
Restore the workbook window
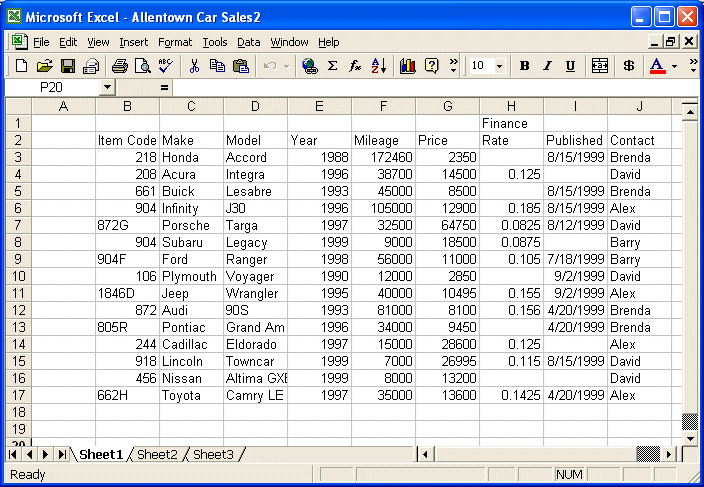click(x=671, y=42)
